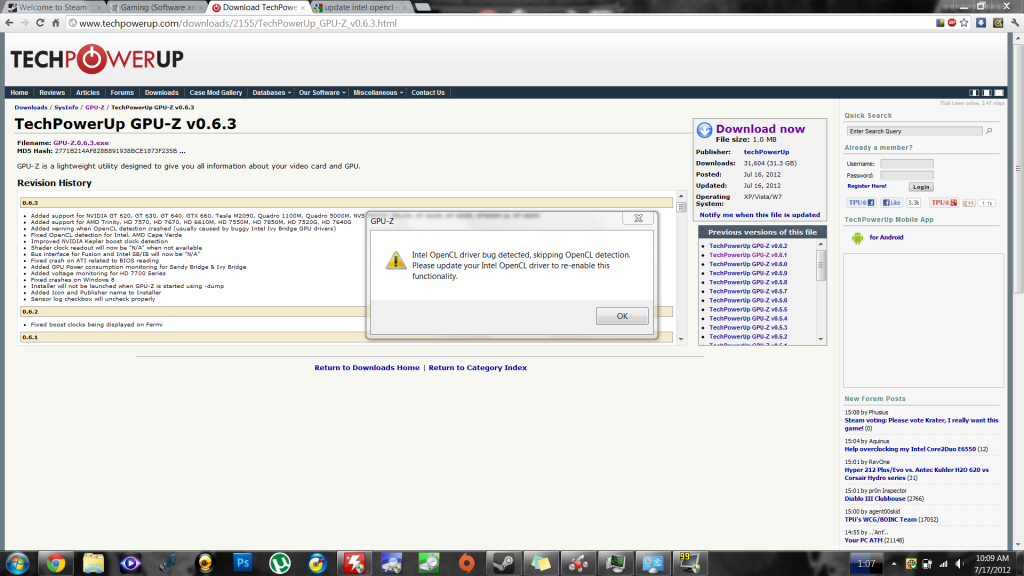Open Steam from the taskbar
Screen dimensions: 1024x576
[x=504, y=563]
